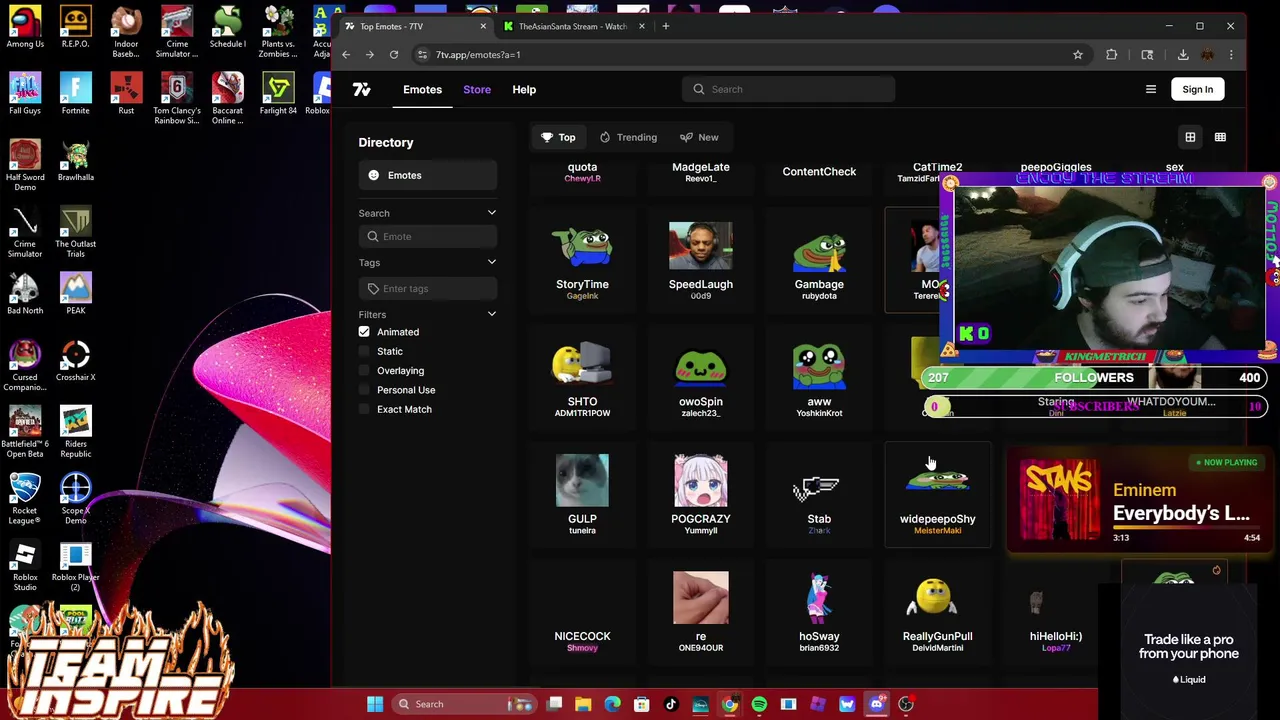Focus the Emote search field
Viewport: 1280px width, 720px height.
[428, 237]
